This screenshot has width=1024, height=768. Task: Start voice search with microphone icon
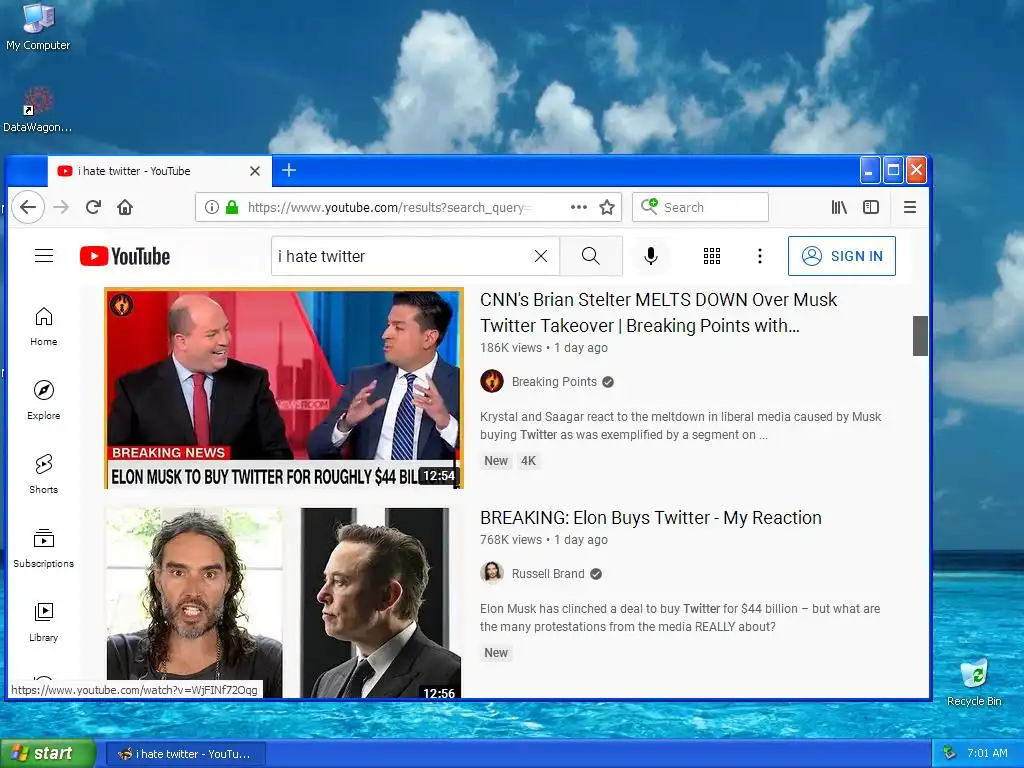click(650, 256)
